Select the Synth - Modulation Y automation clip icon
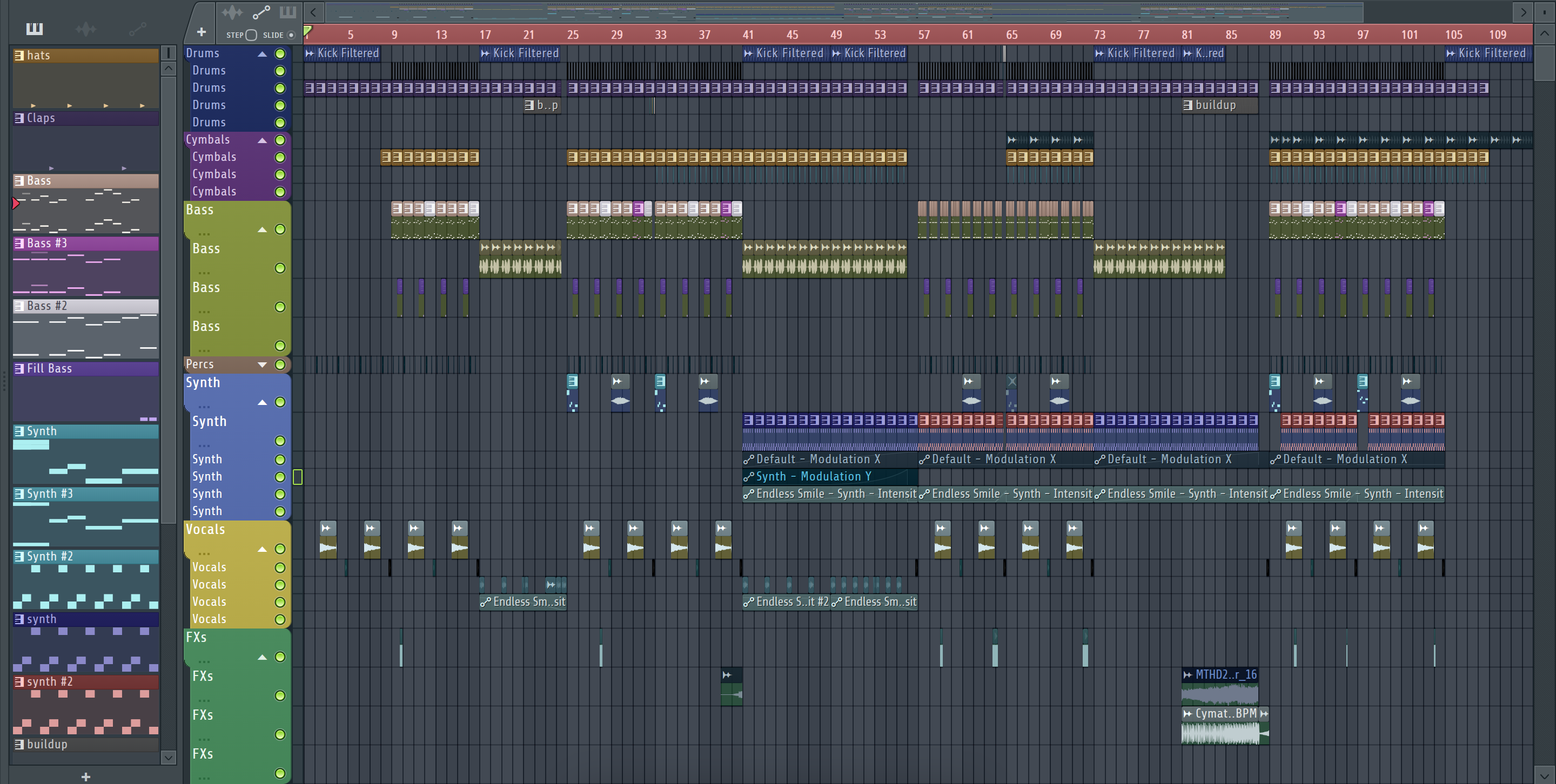This screenshot has height=784, width=1556. click(x=748, y=477)
